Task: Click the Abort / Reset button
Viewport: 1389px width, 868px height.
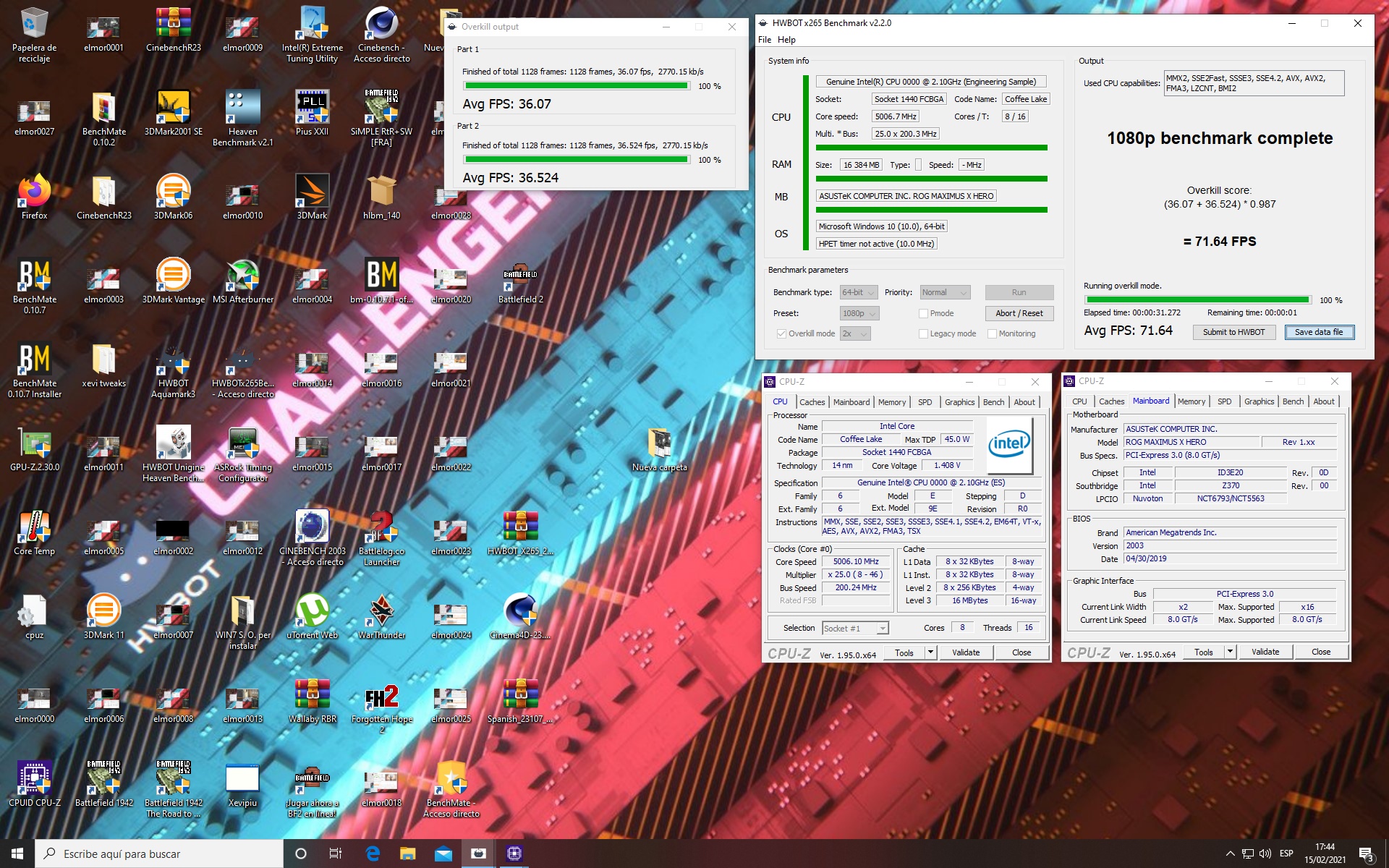Action: (x=1019, y=313)
